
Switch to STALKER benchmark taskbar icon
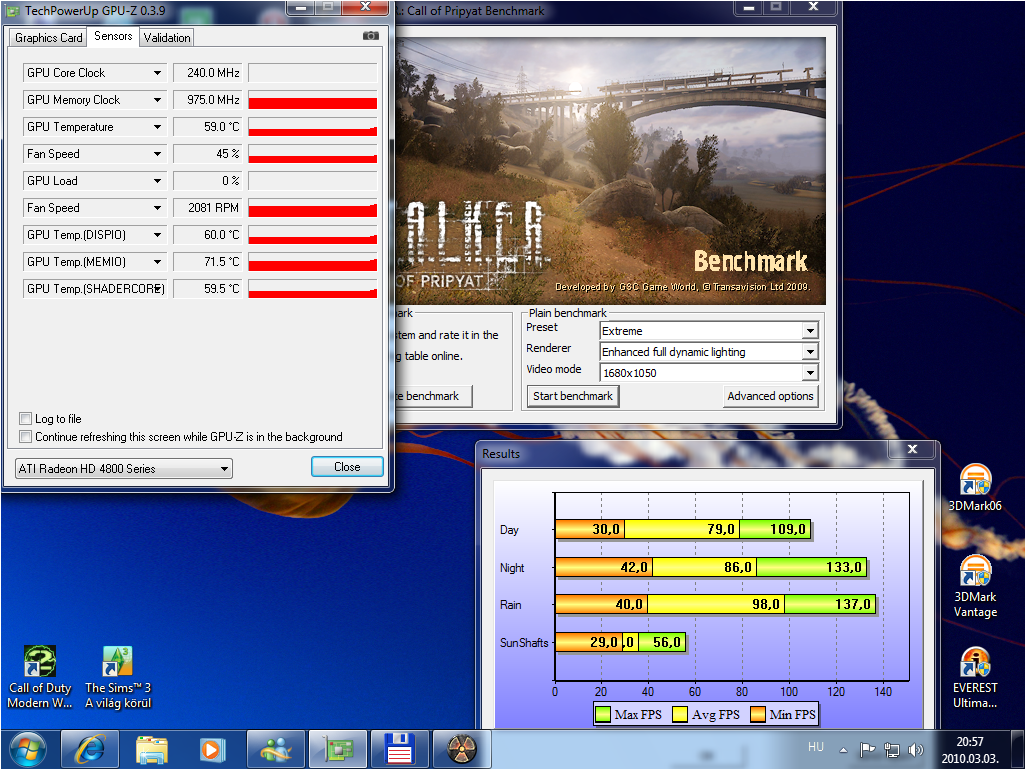click(461, 750)
